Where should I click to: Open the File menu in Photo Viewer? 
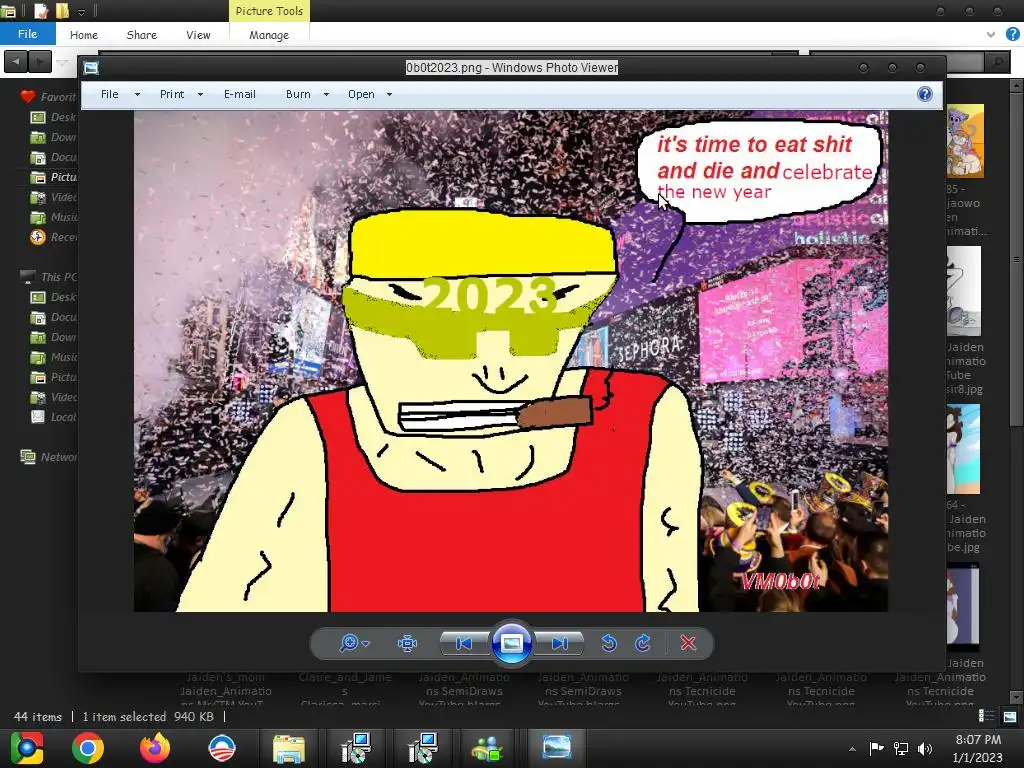[x=120, y=94]
